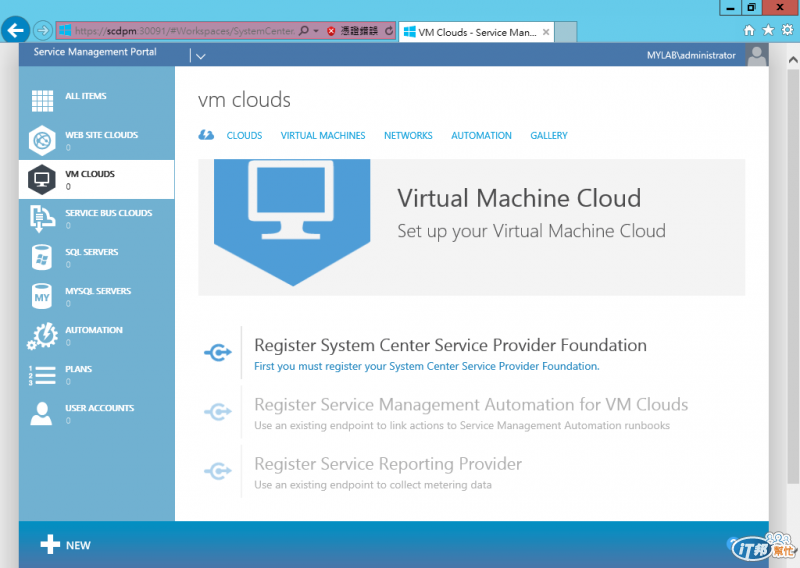Click the address bar search magnifier icon
The image size is (800, 568).
304,31
